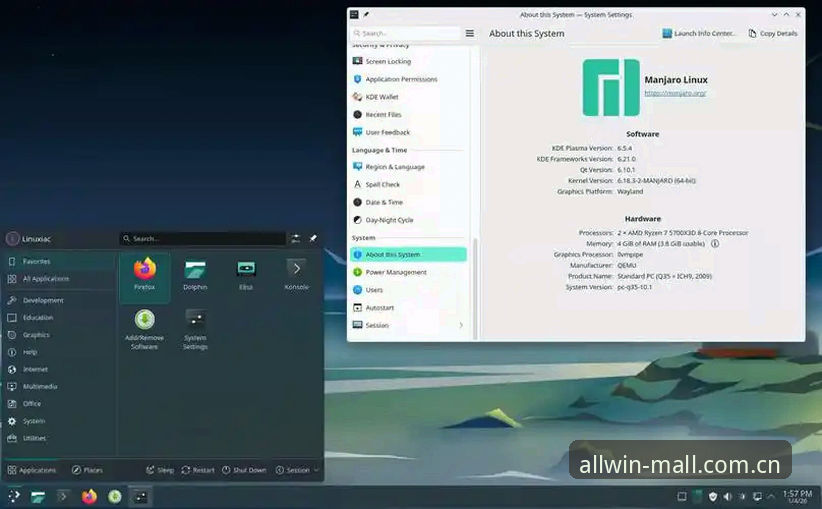Open Konsole from the taskbar
Image resolution: width=822 pixels, height=509 pixels.
click(x=63, y=496)
